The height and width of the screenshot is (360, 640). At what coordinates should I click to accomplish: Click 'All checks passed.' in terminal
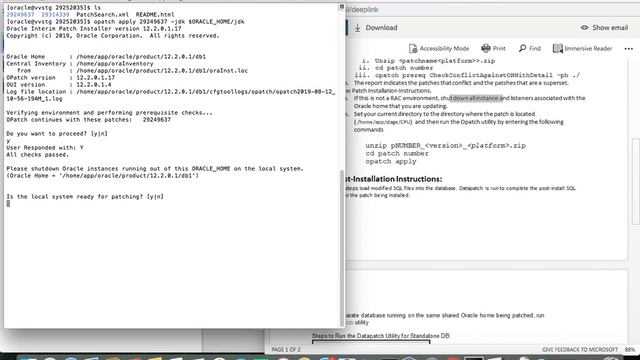click(38, 155)
